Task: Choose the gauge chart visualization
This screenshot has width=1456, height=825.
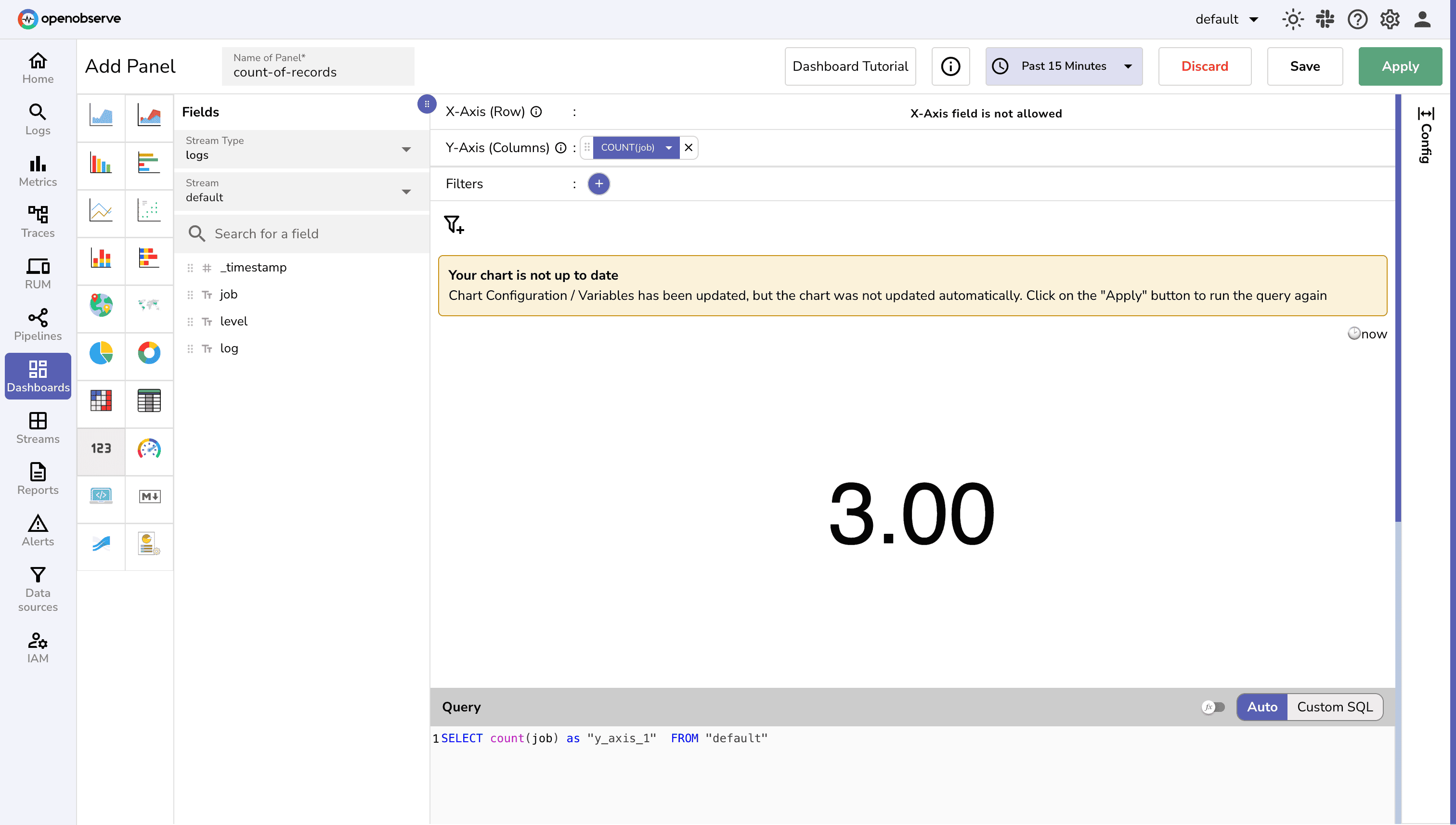Action: tap(149, 451)
